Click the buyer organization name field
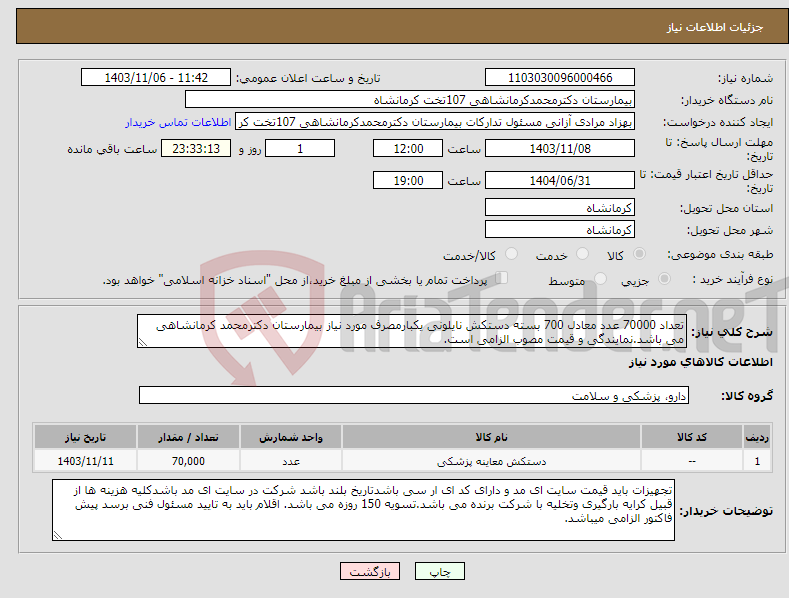 [x=410, y=100]
